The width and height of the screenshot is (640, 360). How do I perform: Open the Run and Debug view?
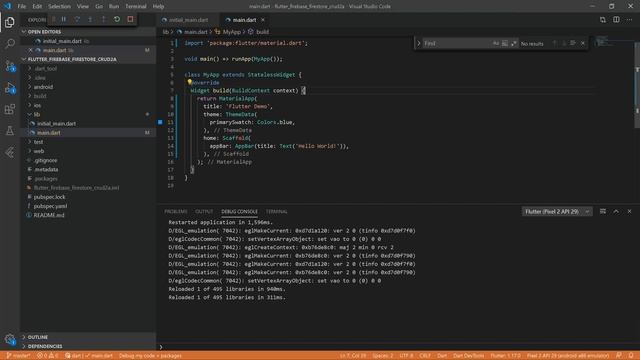click(10, 88)
